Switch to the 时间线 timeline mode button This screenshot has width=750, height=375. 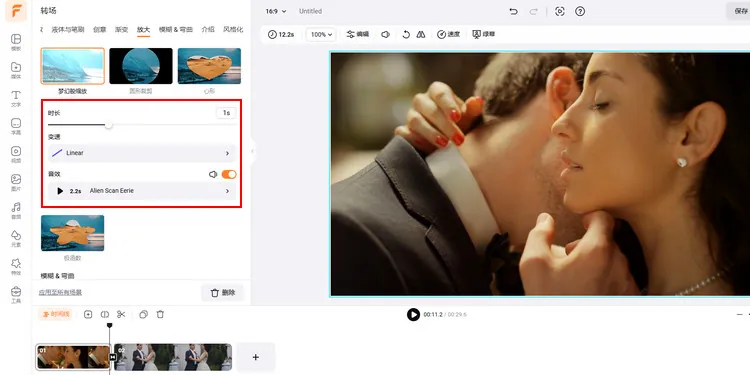point(55,314)
